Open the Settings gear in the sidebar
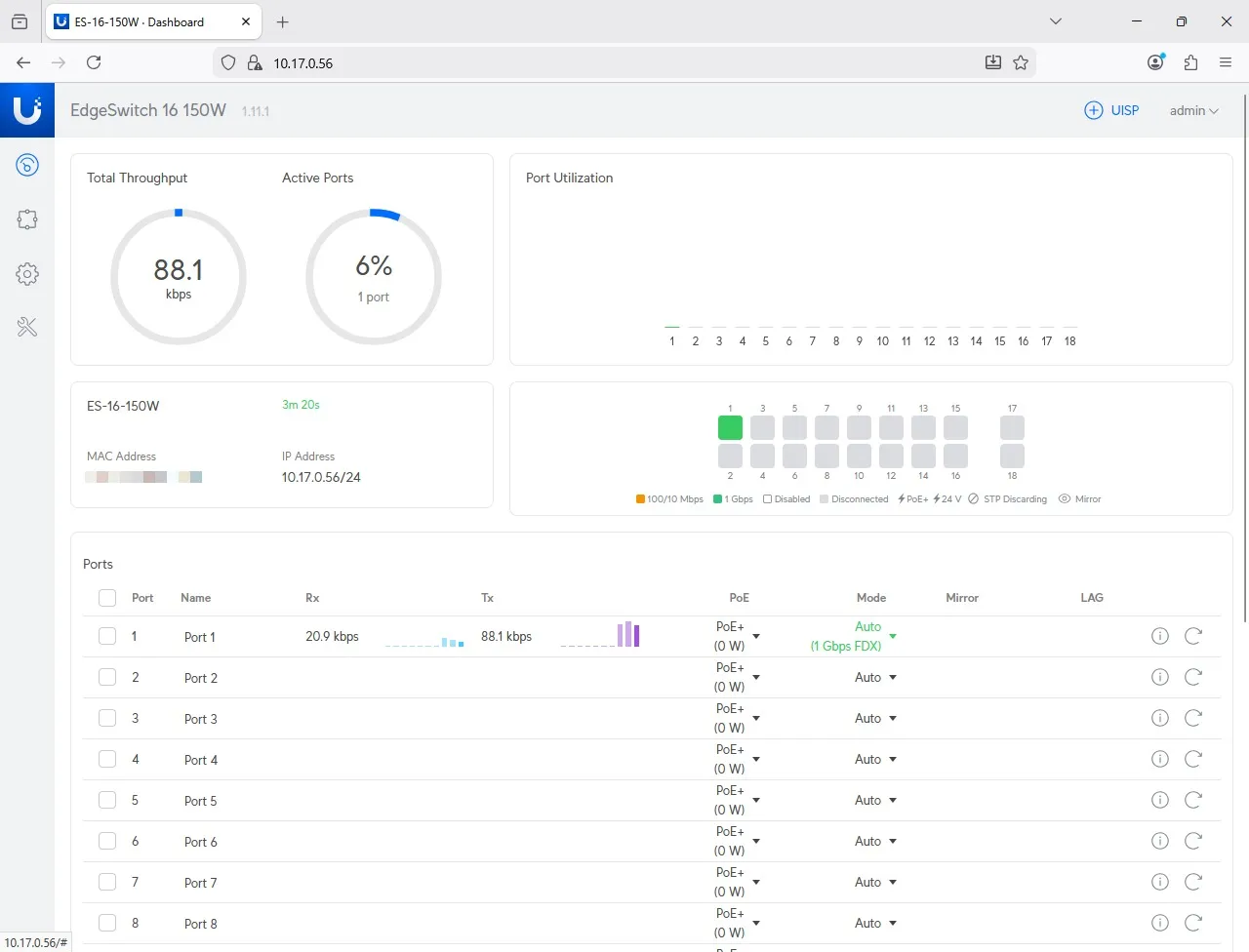1249x952 pixels. (x=27, y=274)
